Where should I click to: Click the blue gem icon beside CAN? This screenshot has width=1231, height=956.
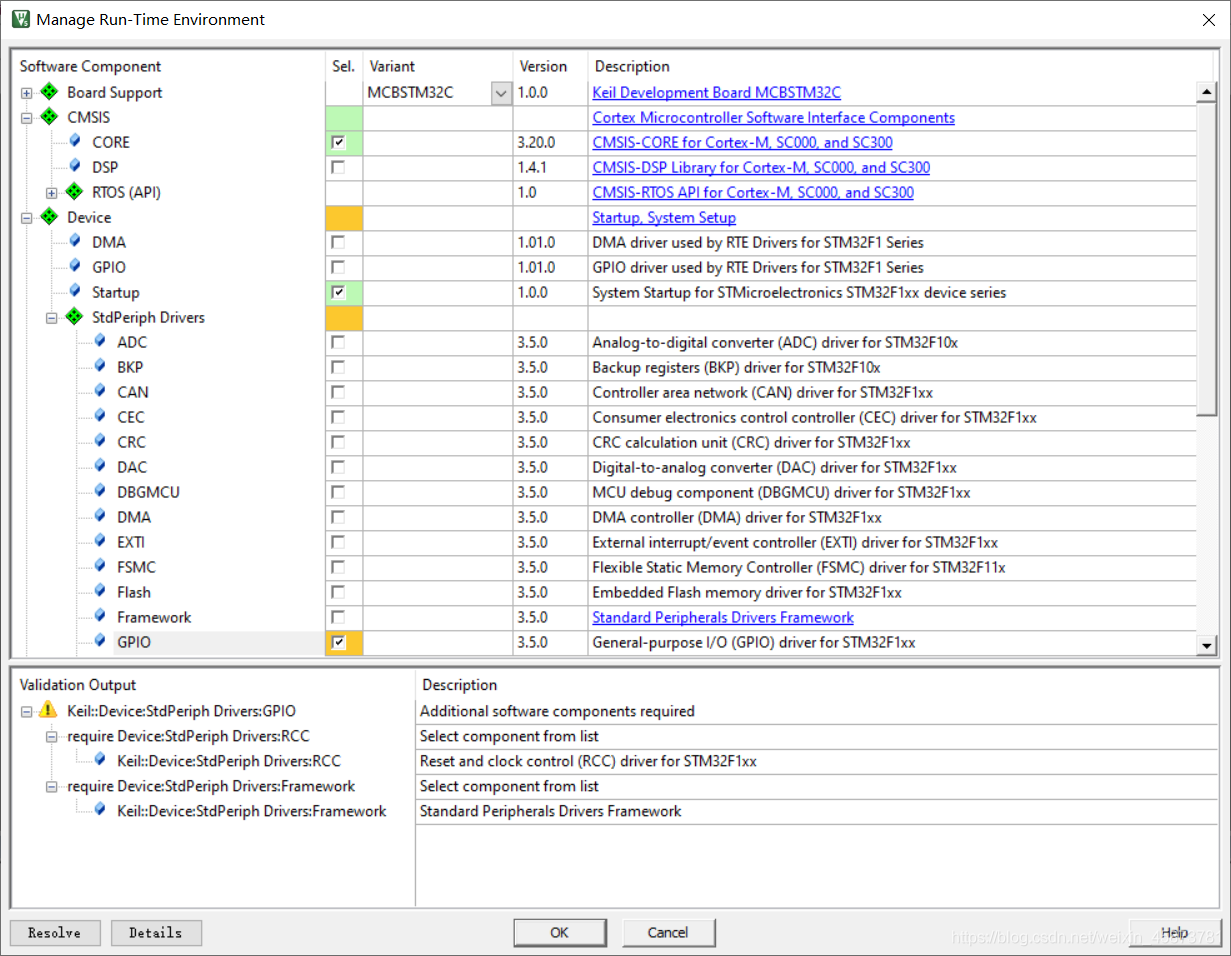point(100,391)
